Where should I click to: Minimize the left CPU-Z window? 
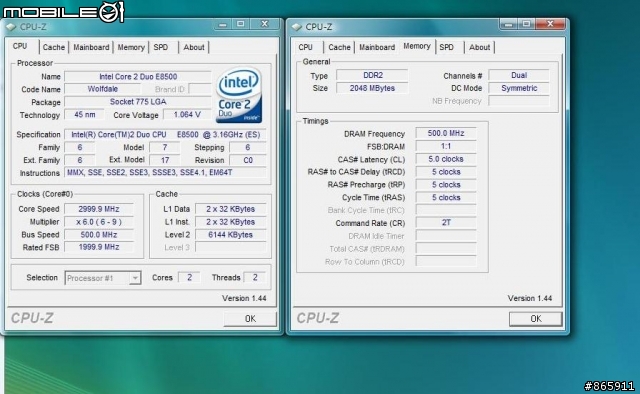(x=222, y=24)
